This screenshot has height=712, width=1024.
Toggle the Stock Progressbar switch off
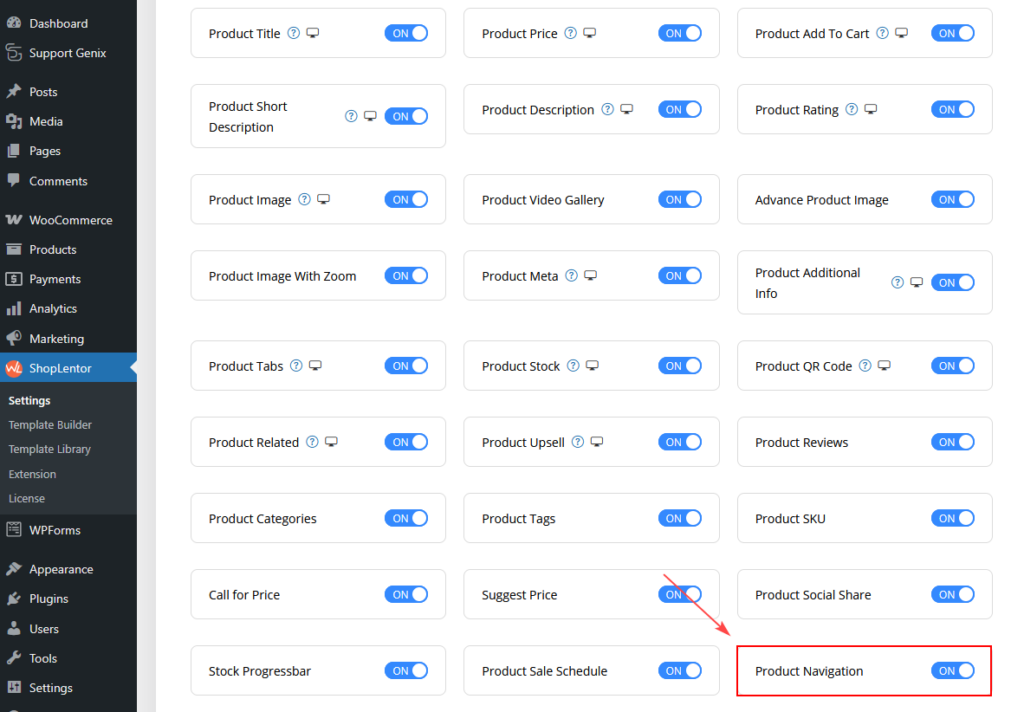click(406, 670)
